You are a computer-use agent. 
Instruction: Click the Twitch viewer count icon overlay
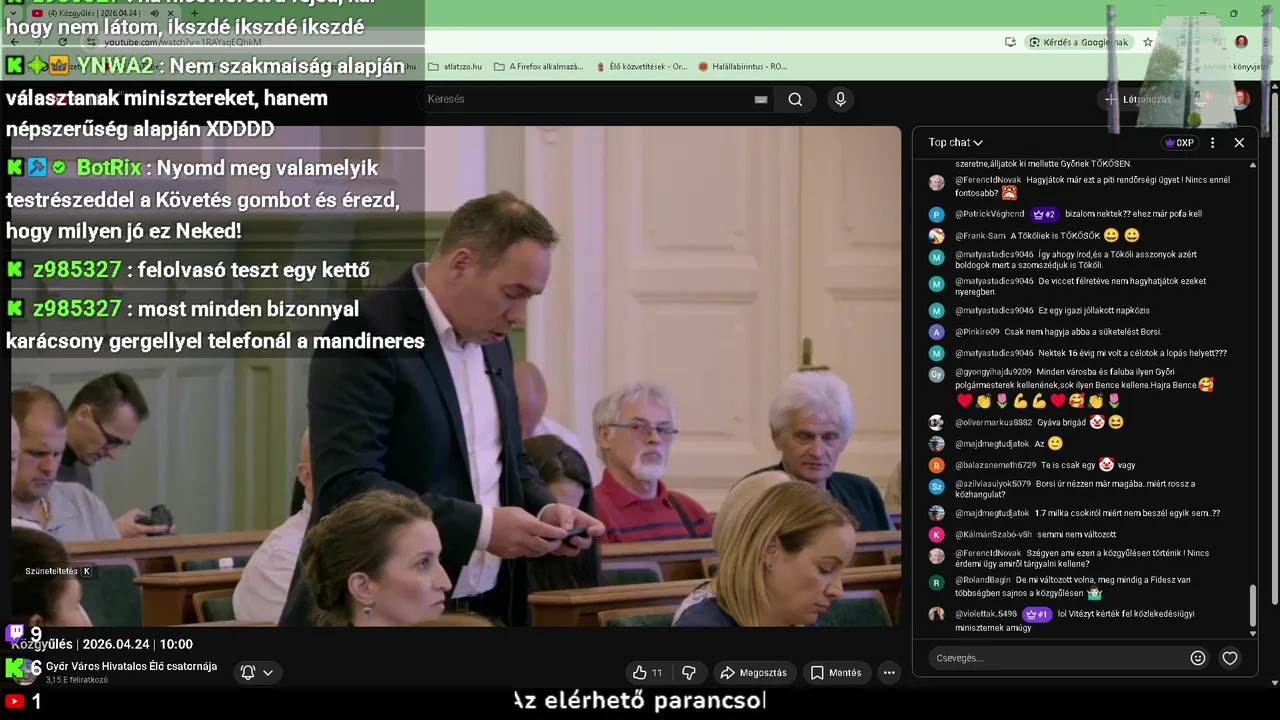(15, 633)
